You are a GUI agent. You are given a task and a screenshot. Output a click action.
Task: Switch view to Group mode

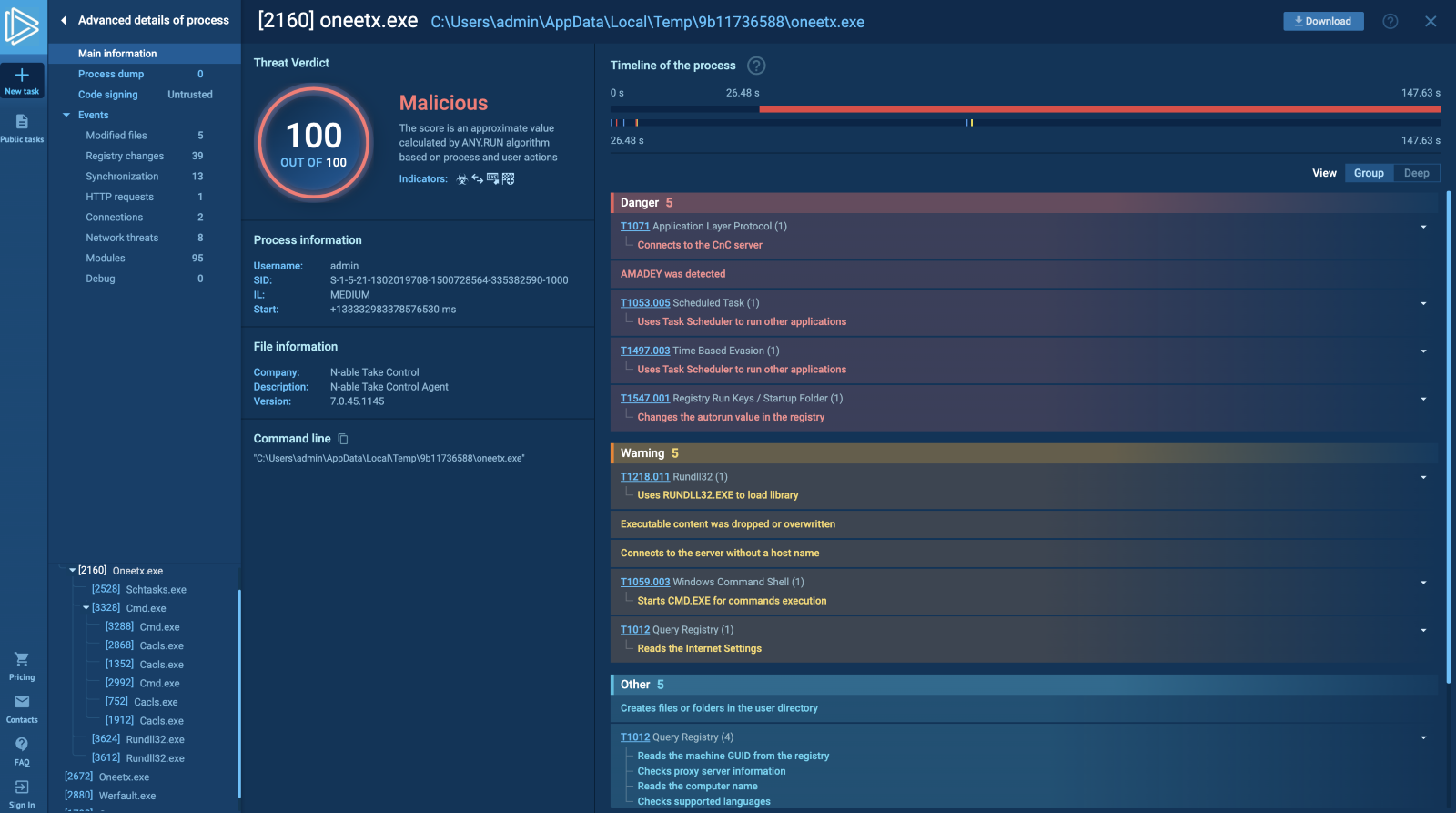(x=1368, y=173)
